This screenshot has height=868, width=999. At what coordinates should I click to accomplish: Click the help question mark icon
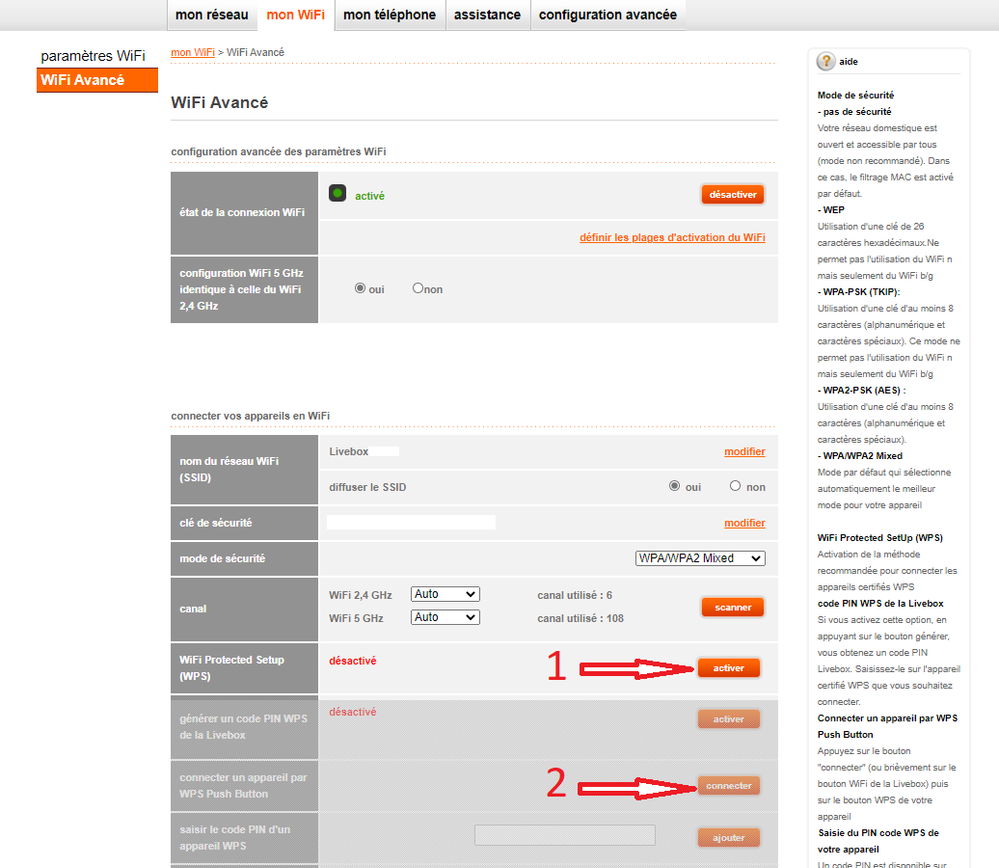click(826, 62)
